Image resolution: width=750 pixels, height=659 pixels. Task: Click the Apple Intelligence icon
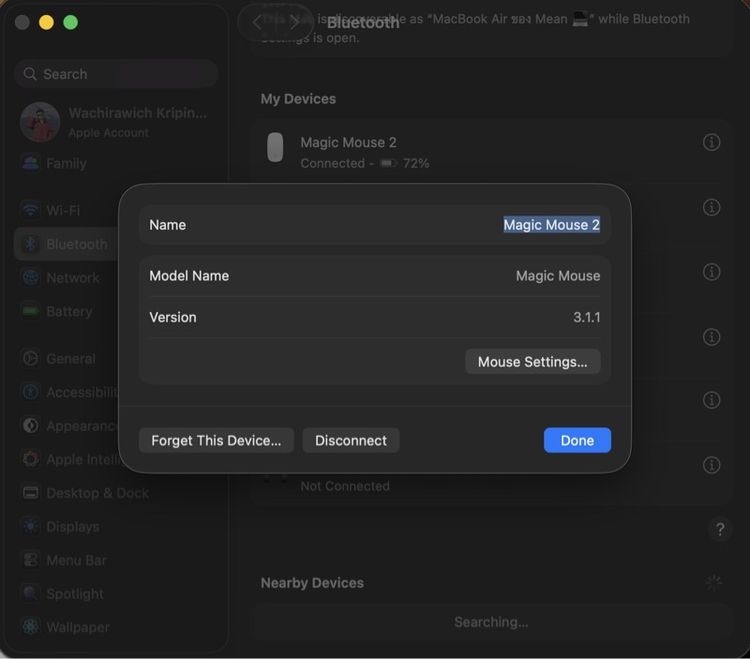(31, 459)
